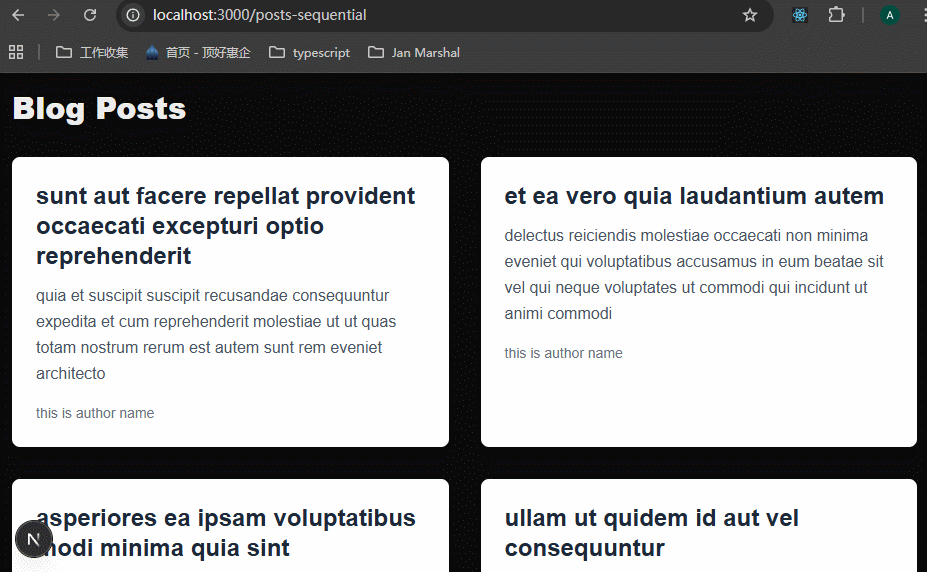Bookmark this page with the star icon
Screen dimensions: 927x572
coord(750,15)
